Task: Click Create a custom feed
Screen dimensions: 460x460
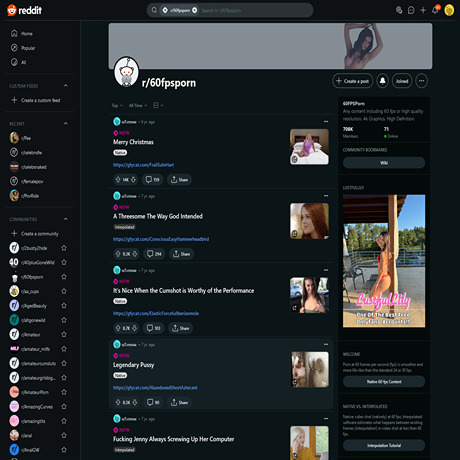Action: (39, 100)
